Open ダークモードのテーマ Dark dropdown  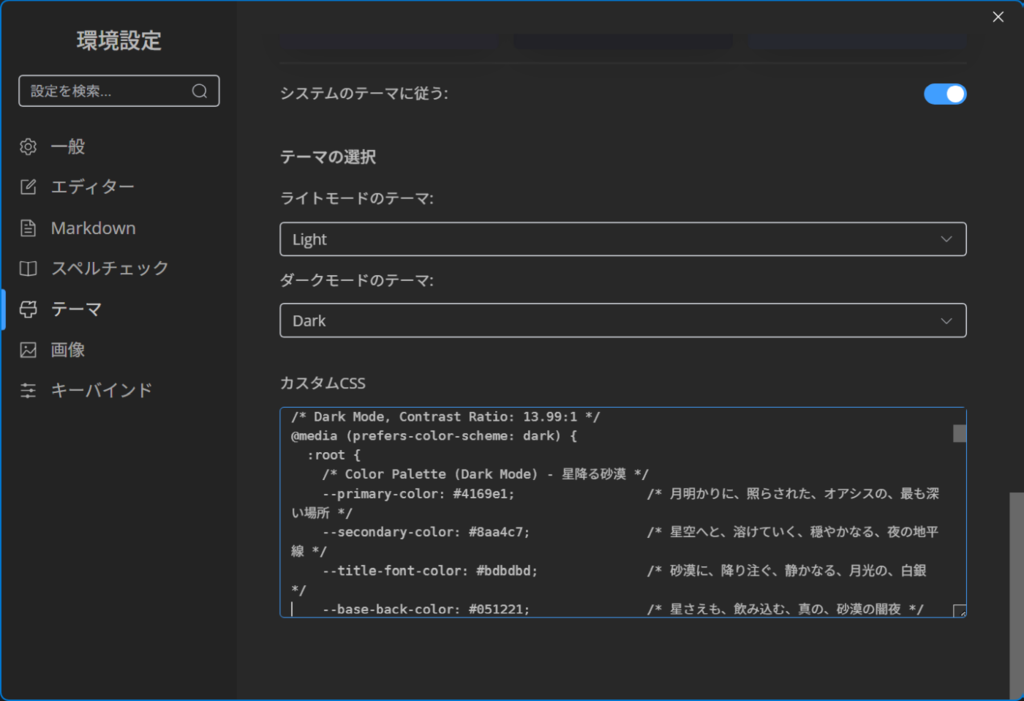point(623,320)
